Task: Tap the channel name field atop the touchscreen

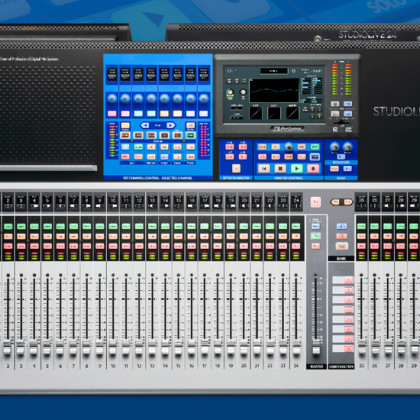Action: (x=274, y=71)
